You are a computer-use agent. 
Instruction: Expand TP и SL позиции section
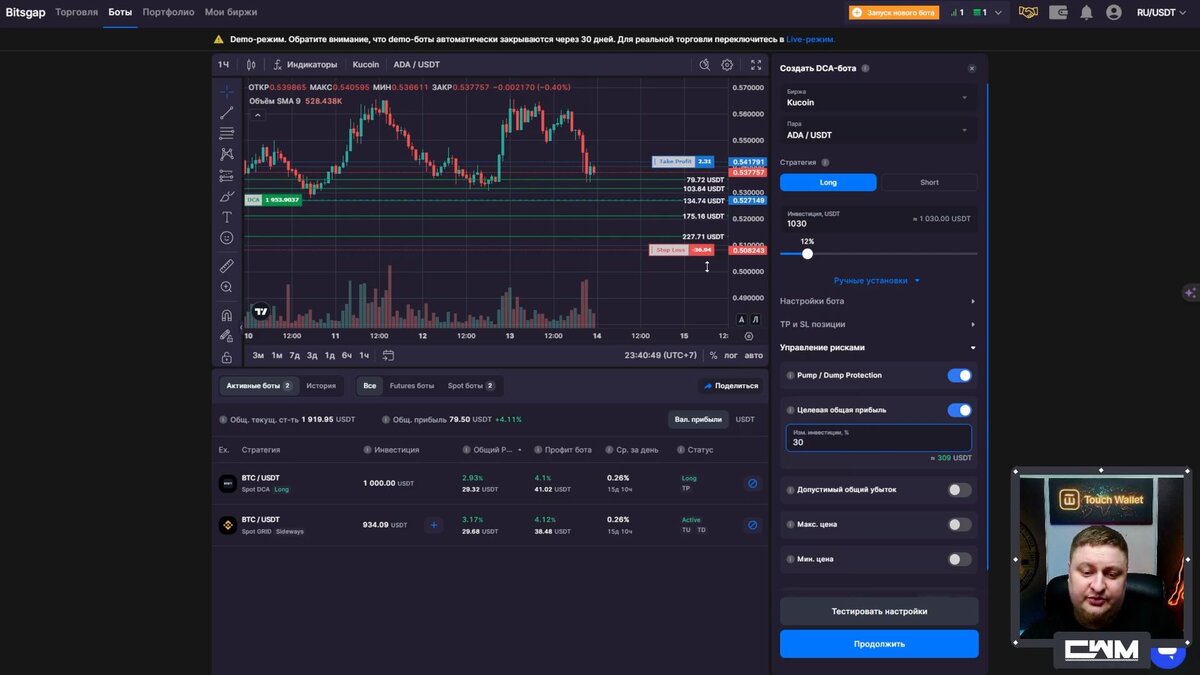coord(879,324)
